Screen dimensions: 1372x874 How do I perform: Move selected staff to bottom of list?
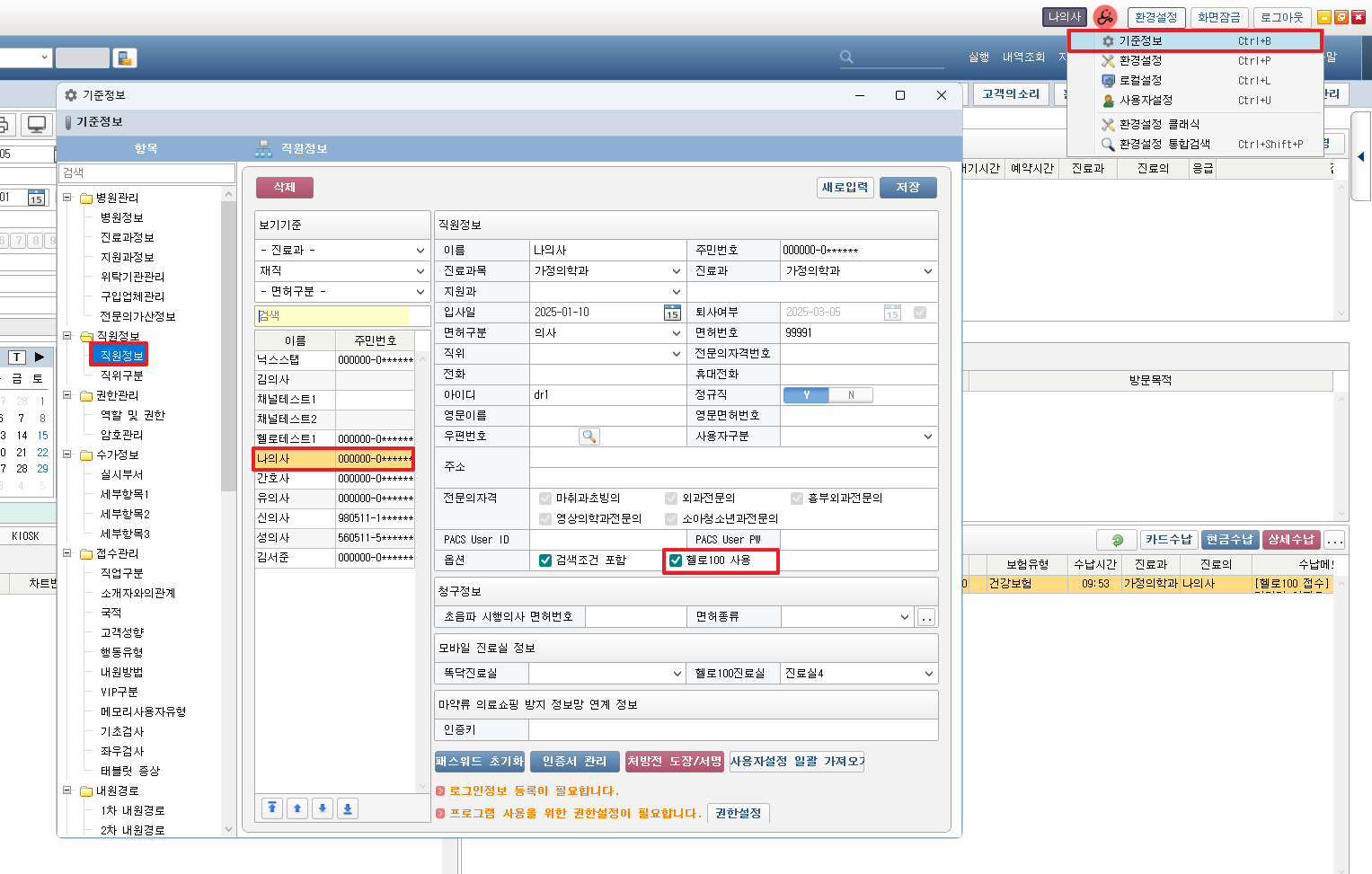[348, 808]
